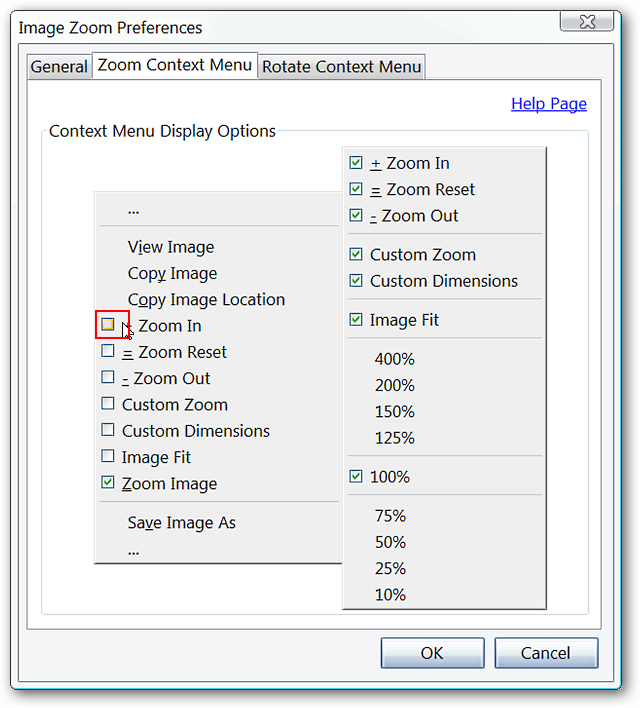Uncheck the Zoom Image checkbox
The width and height of the screenshot is (640, 708).
click(107, 482)
